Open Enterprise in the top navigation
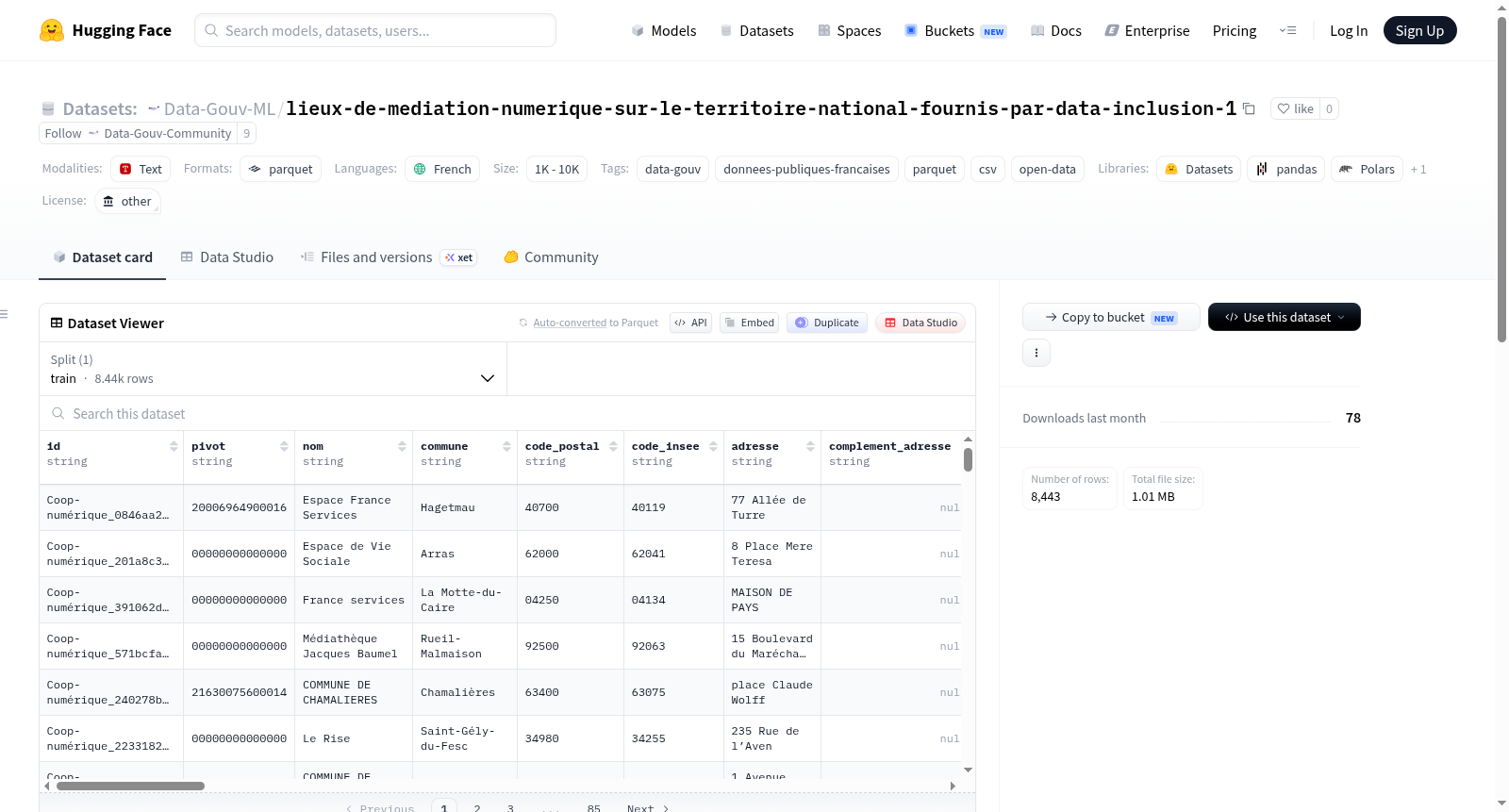1509x812 pixels. click(x=1147, y=31)
